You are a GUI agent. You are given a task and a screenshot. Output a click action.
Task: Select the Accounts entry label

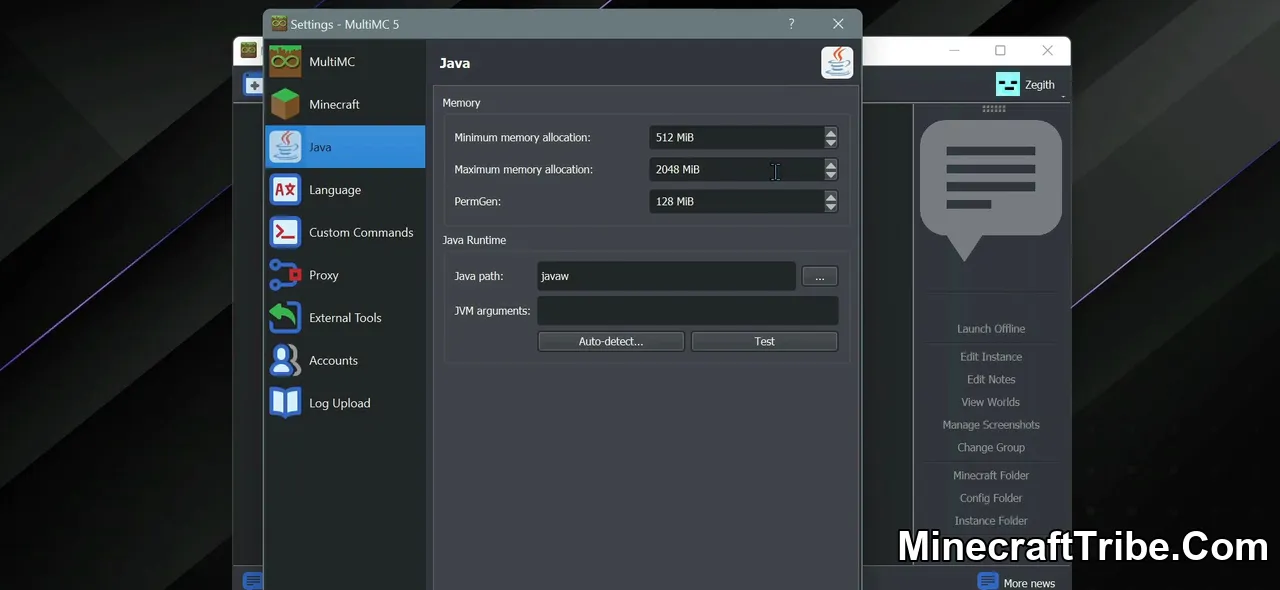(x=333, y=360)
